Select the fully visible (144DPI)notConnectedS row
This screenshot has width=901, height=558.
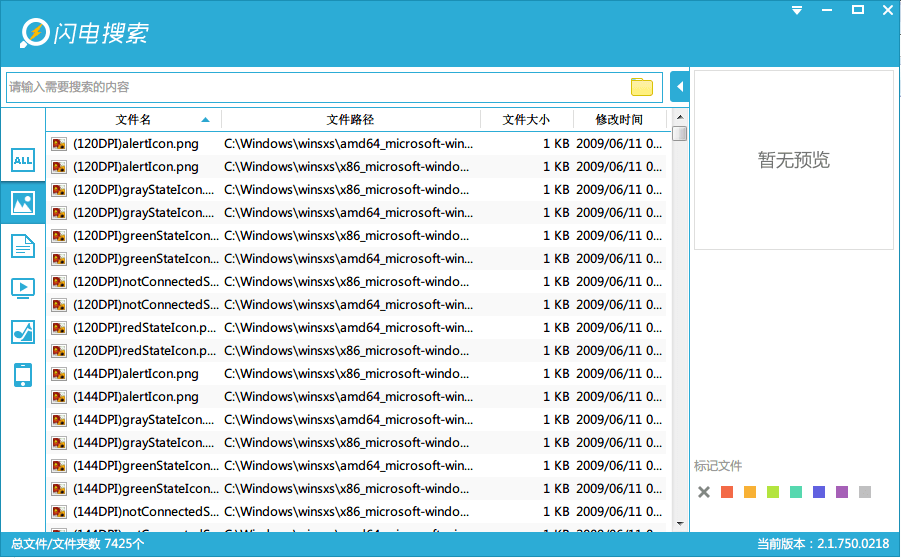point(356,511)
